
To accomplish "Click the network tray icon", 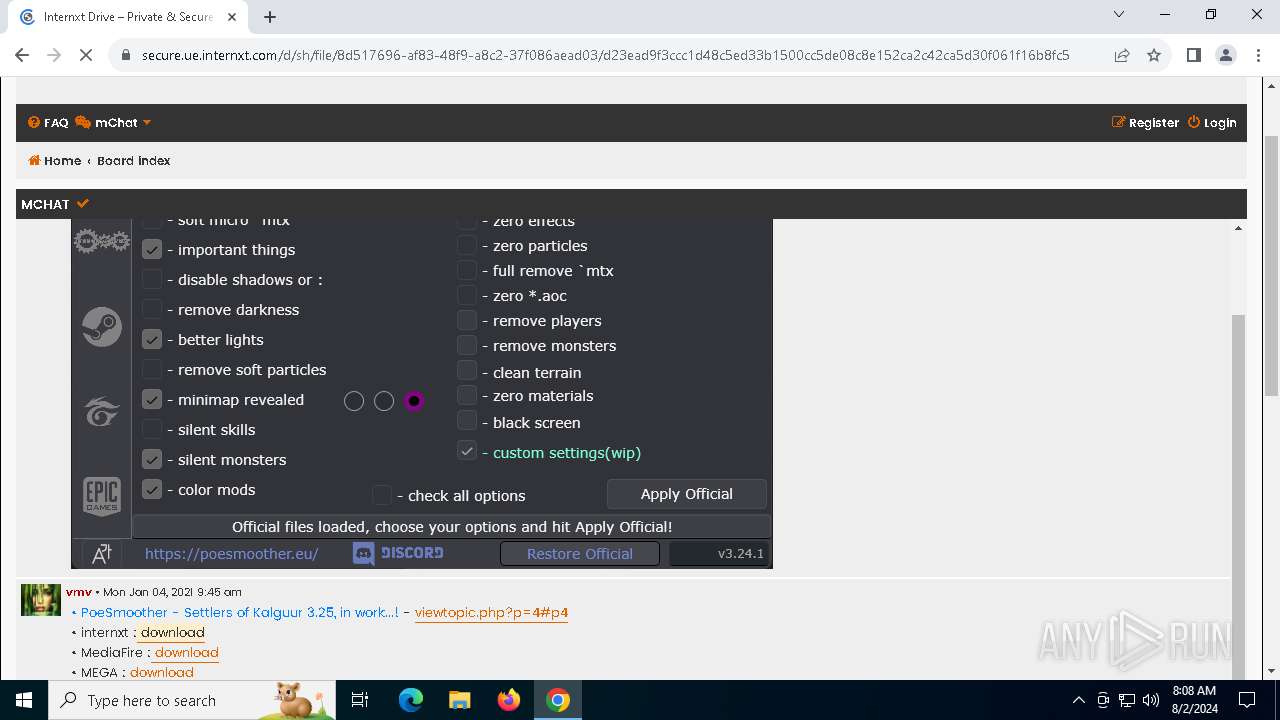I will 1127,700.
